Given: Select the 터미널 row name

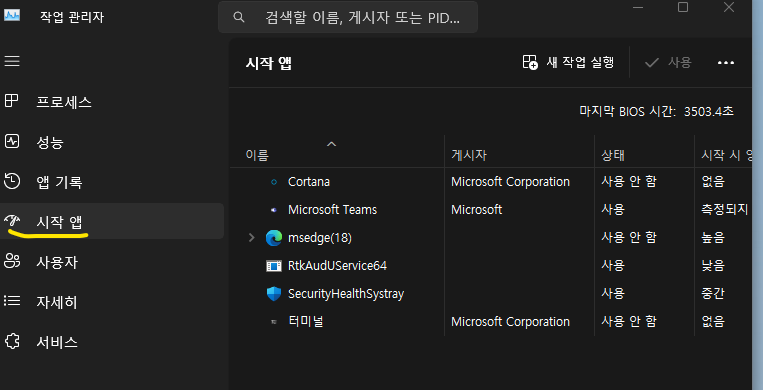Looking at the screenshot, I should point(306,322).
